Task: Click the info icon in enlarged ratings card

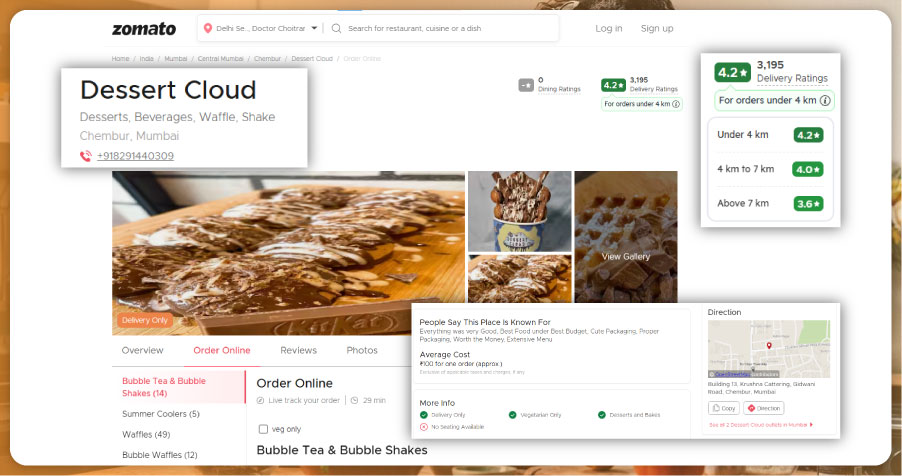Action: [x=824, y=101]
